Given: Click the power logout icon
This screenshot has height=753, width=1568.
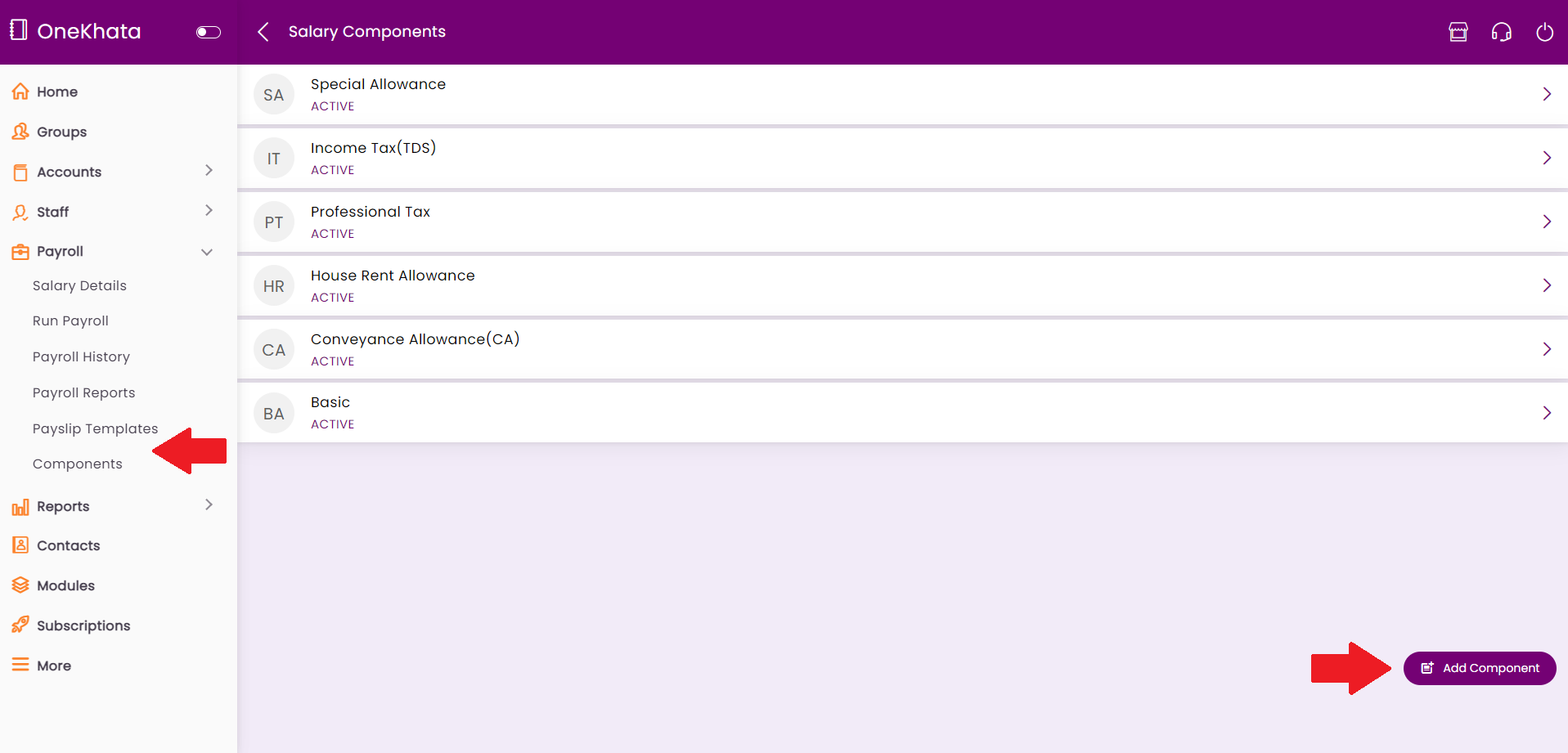Looking at the screenshot, I should pos(1545,32).
